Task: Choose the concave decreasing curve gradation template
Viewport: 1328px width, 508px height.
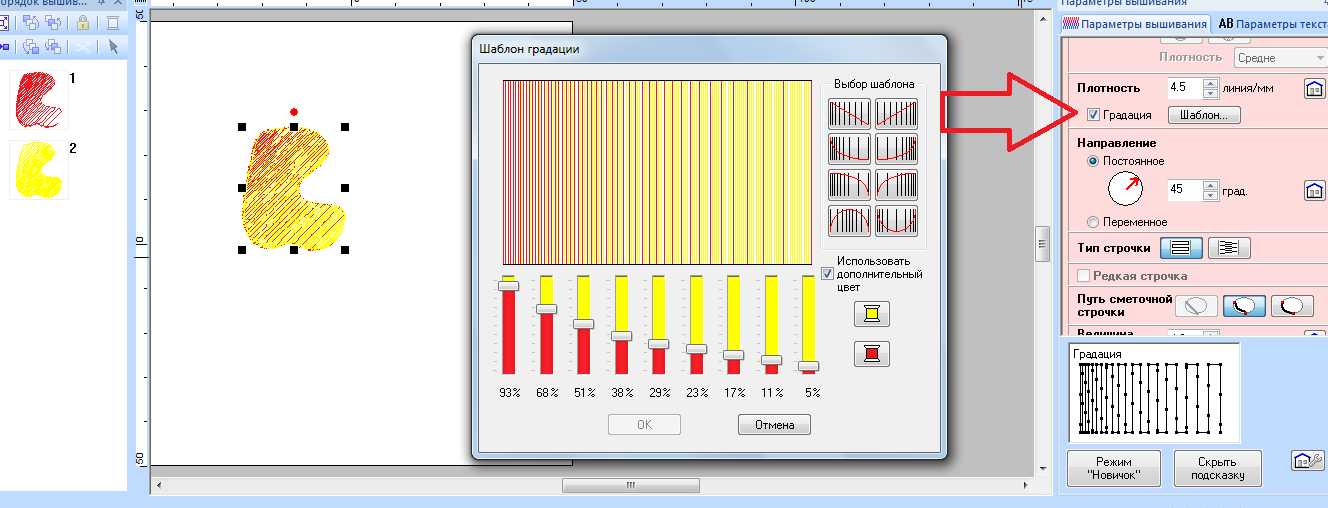Action: click(849, 149)
